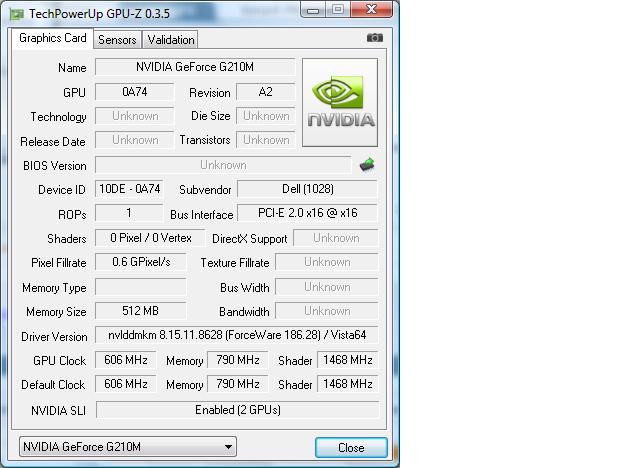The height and width of the screenshot is (468, 640).
Task: Click the camera screenshot icon
Action: pyautogui.click(x=374, y=38)
